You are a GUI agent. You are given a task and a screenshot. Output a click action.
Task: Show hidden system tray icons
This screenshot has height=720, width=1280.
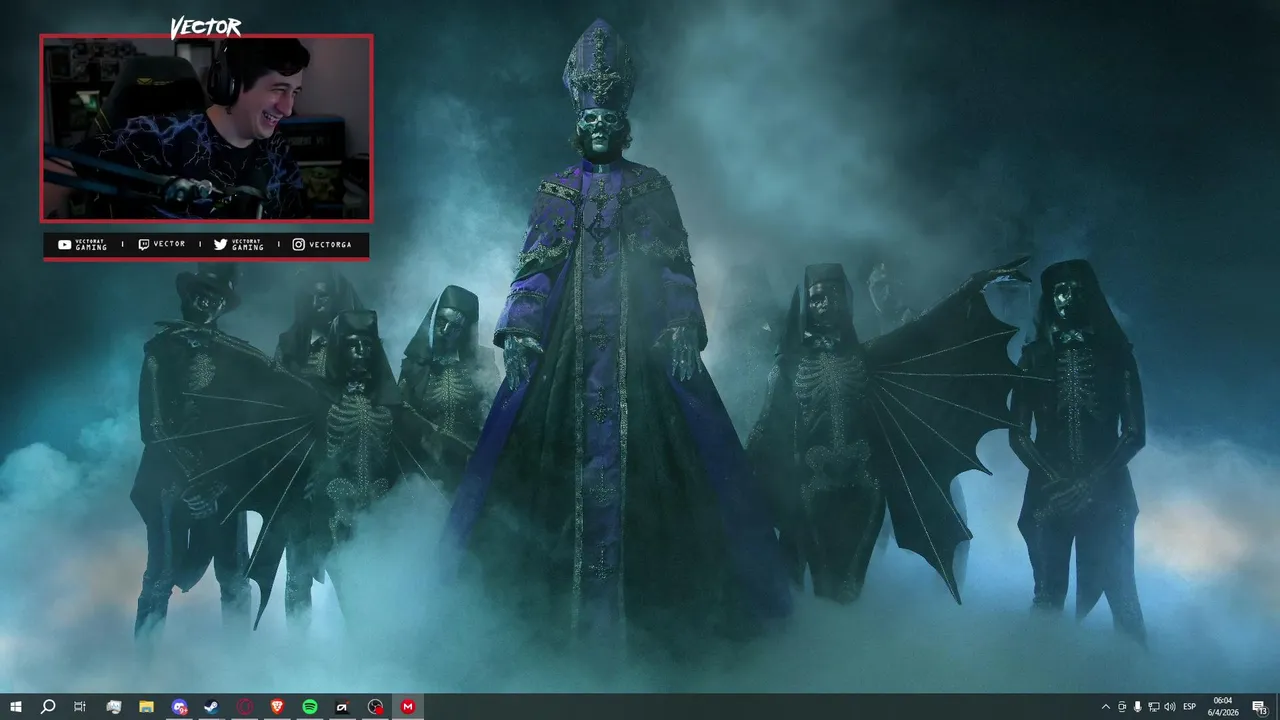[x=1105, y=707]
